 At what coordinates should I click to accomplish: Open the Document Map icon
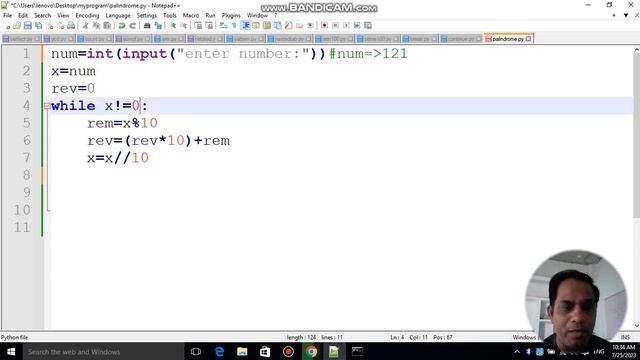pos(267,25)
